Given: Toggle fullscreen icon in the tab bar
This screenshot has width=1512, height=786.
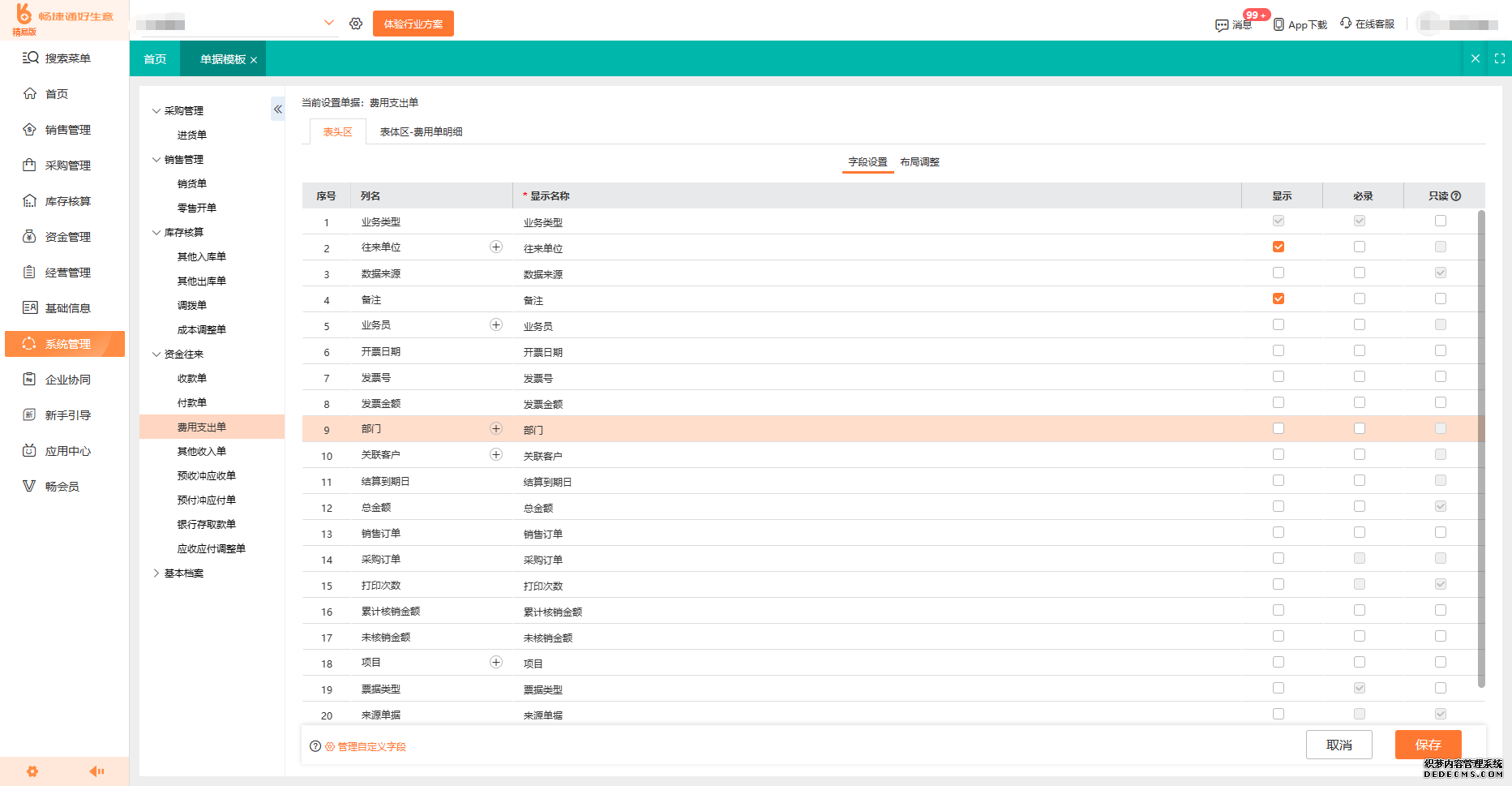Looking at the screenshot, I should point(1499,58).
